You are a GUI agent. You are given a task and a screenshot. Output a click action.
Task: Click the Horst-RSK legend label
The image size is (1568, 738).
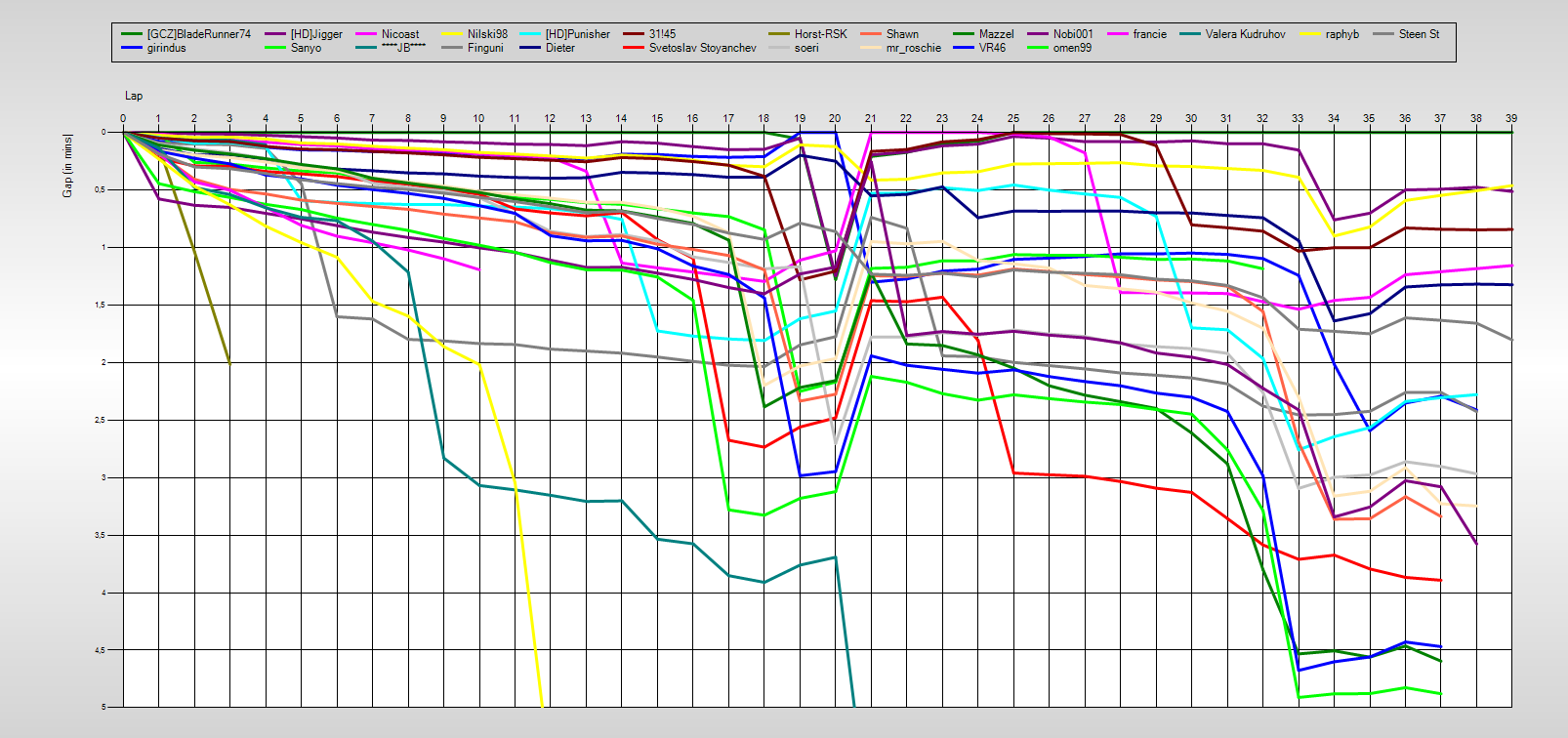pyautogui.click(x=820, y=34)
